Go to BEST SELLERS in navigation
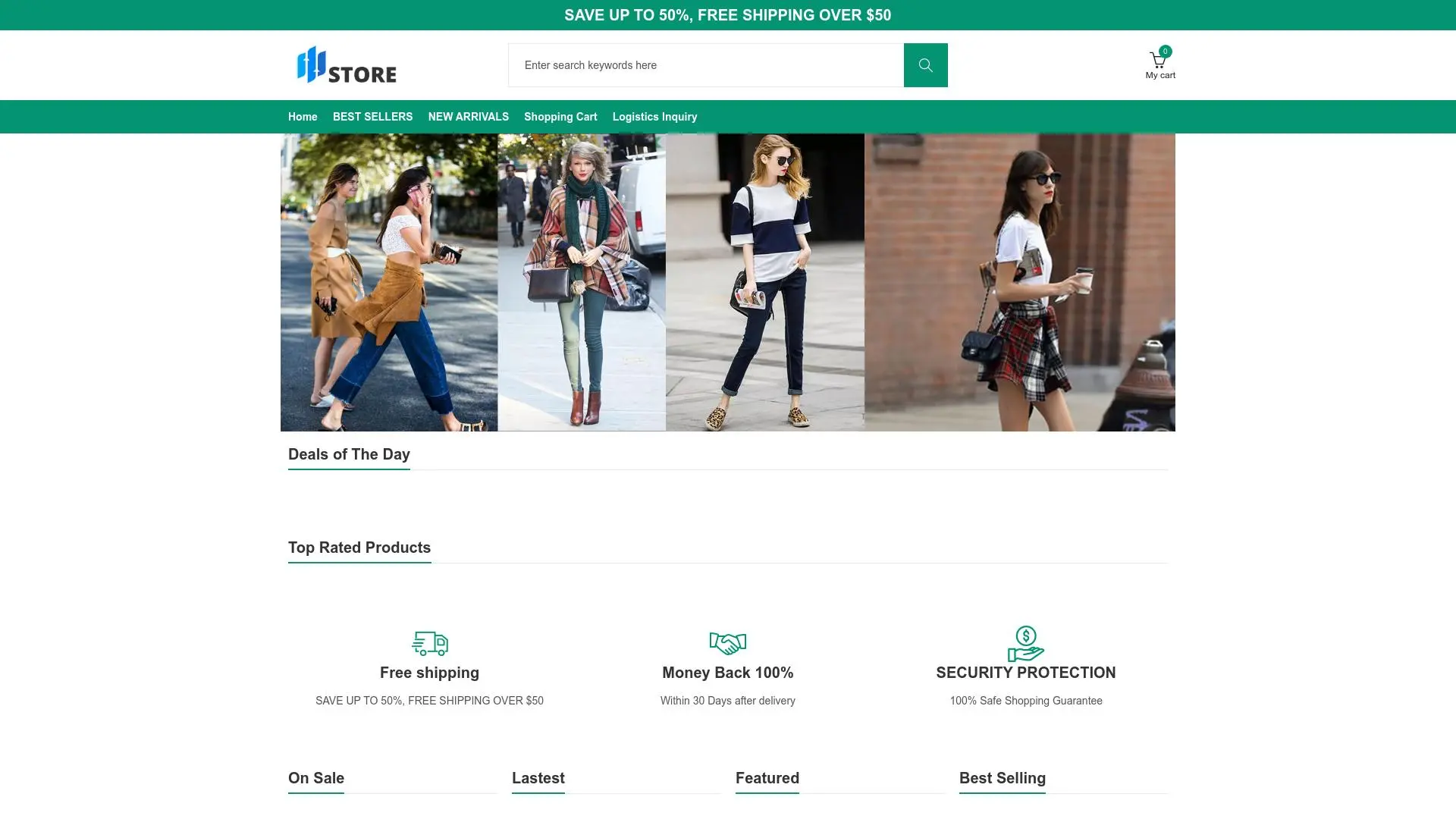The image size is (1456, 819). (x=372, y=117)
